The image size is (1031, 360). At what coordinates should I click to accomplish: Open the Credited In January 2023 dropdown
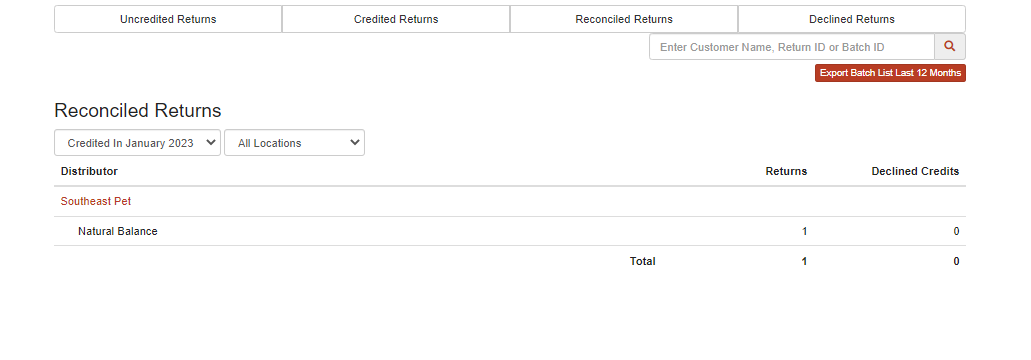137,143
